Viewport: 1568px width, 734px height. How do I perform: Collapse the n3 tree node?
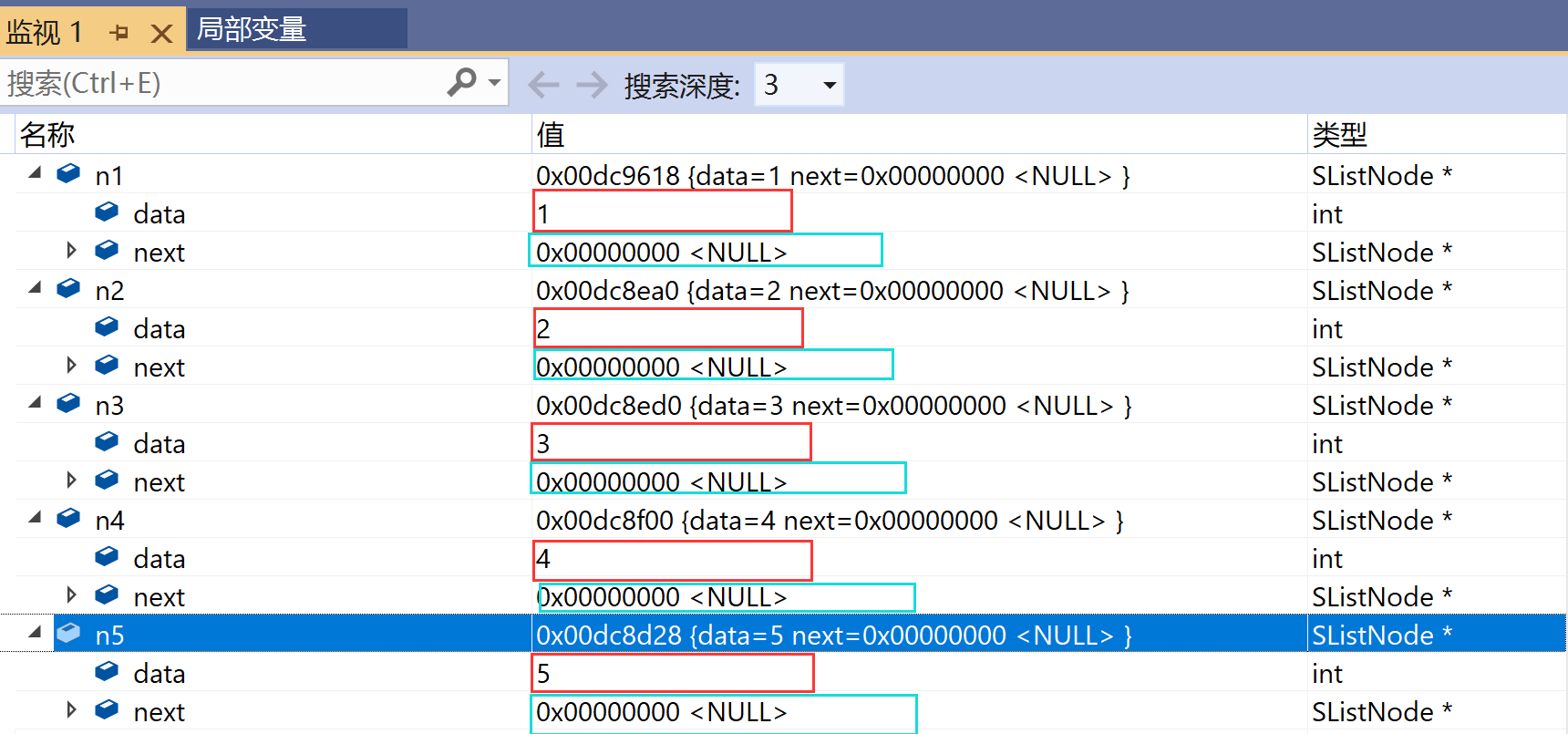coord(36,402)
